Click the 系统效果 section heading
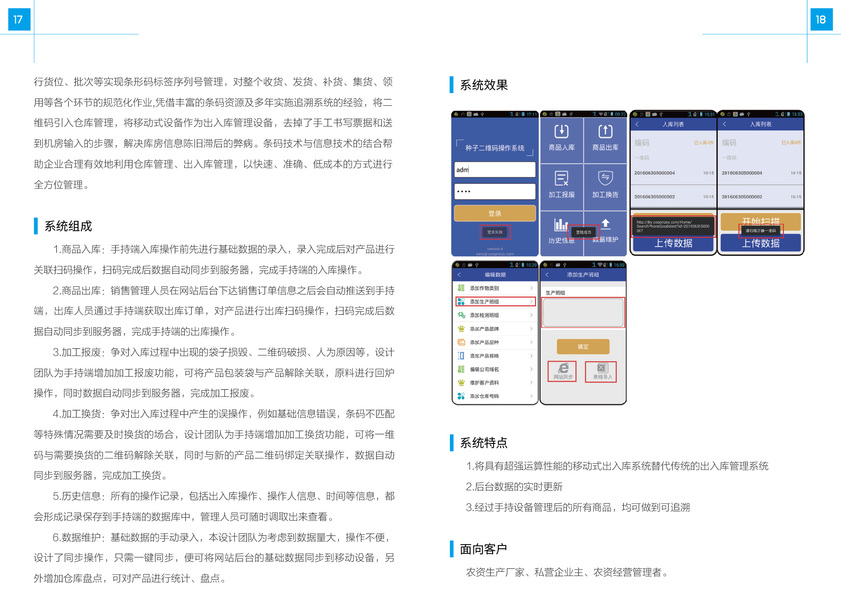 (x=483, y=85)
